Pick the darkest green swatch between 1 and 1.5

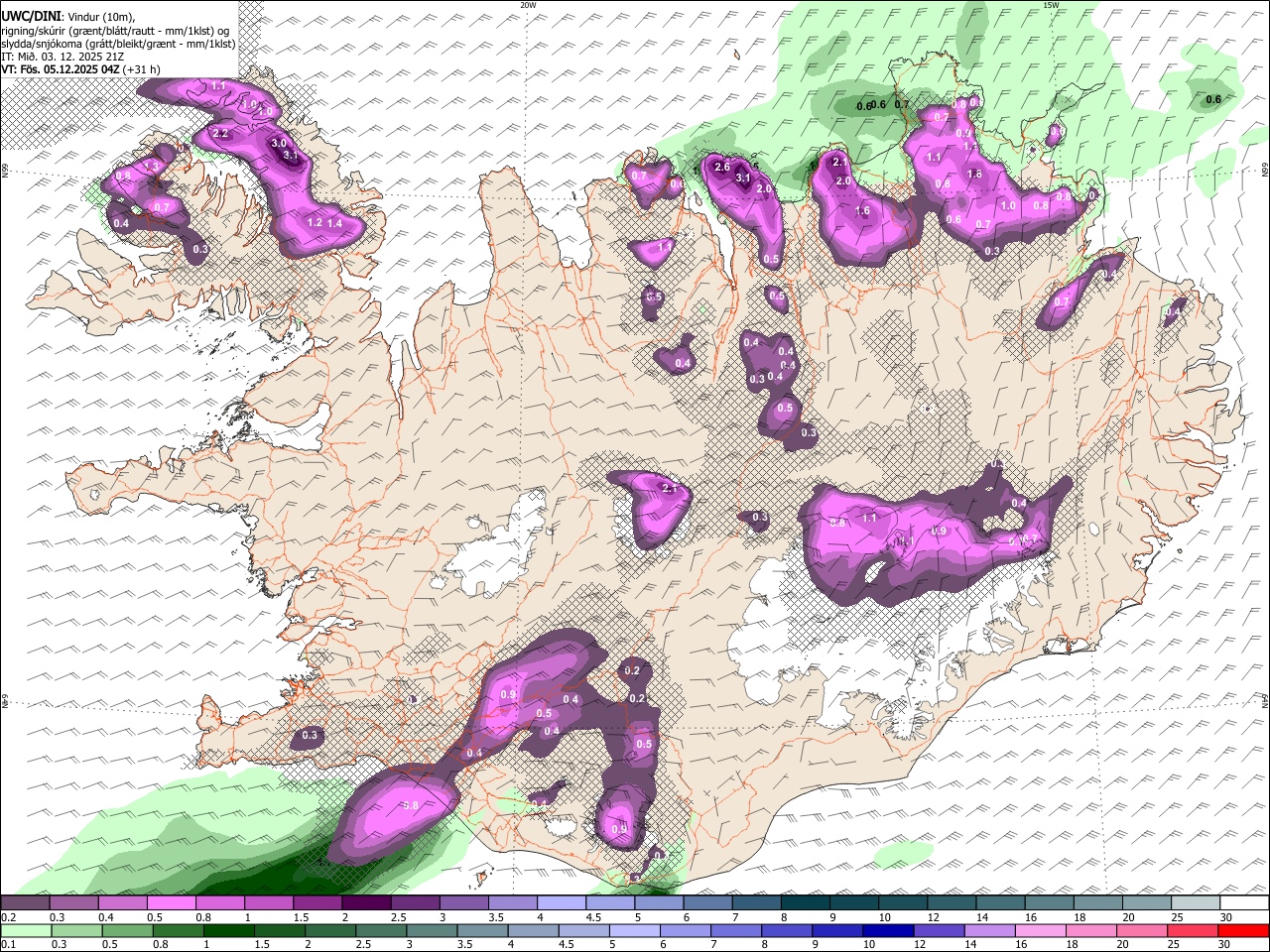(x=229, y=930)
